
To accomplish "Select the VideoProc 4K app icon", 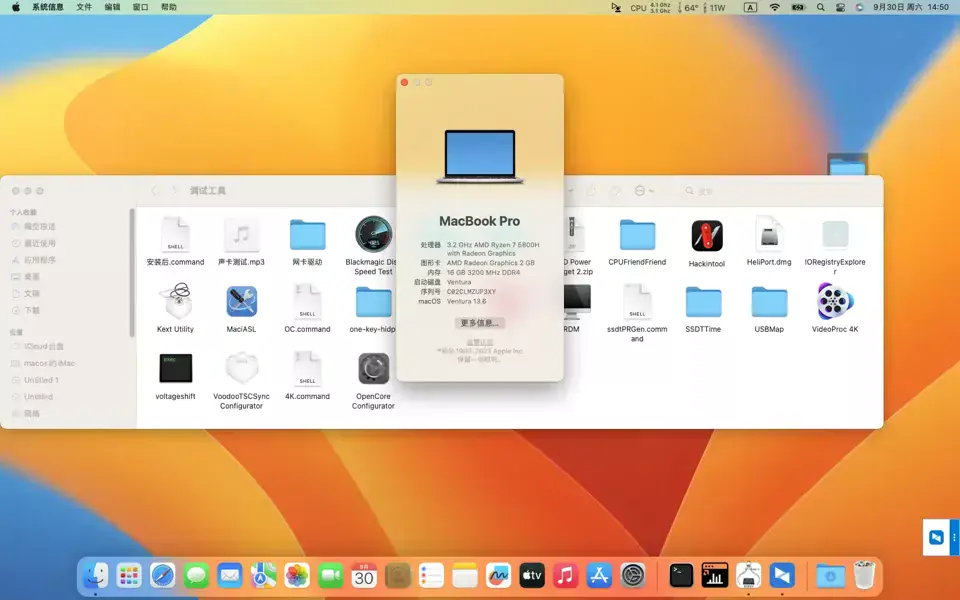I will (835, 301).
